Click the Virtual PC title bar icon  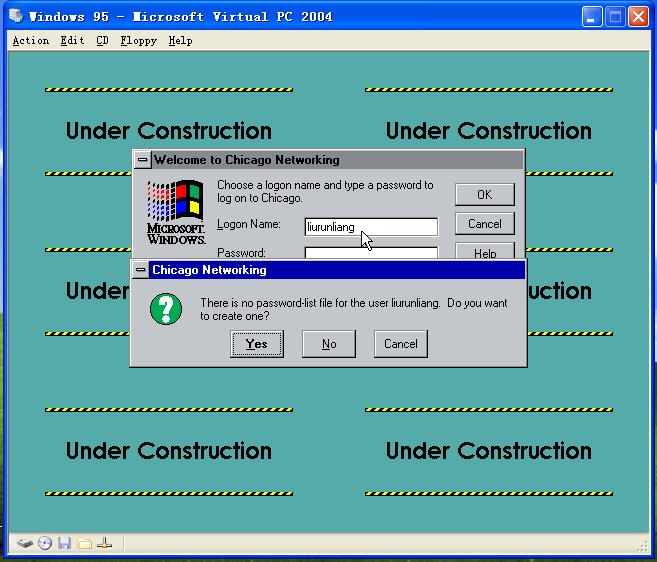16,16
